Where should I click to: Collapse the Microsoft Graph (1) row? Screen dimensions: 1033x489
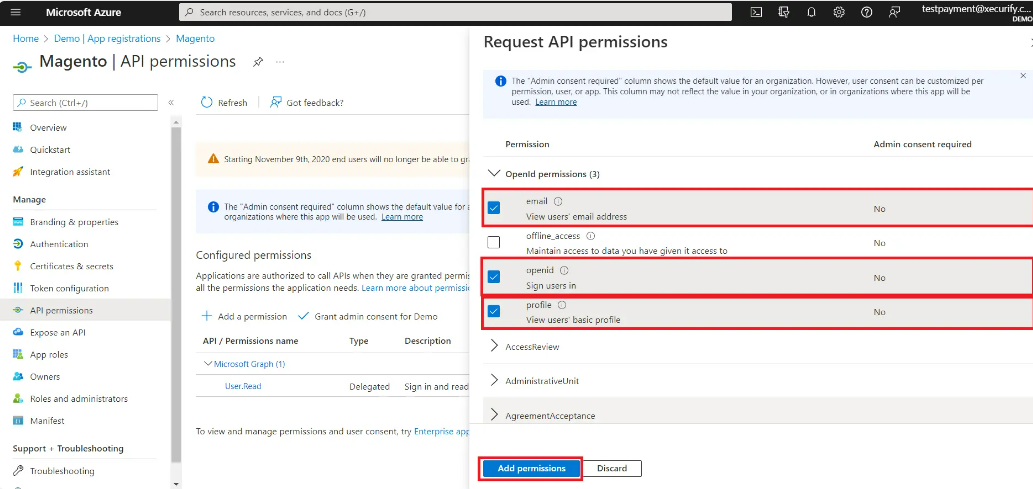click(208, 364)
